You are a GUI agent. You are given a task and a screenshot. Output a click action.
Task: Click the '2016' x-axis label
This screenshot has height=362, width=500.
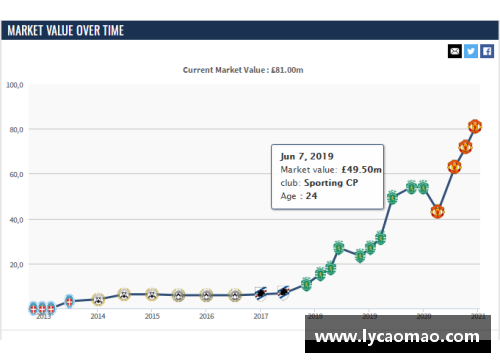pos(207,316)
